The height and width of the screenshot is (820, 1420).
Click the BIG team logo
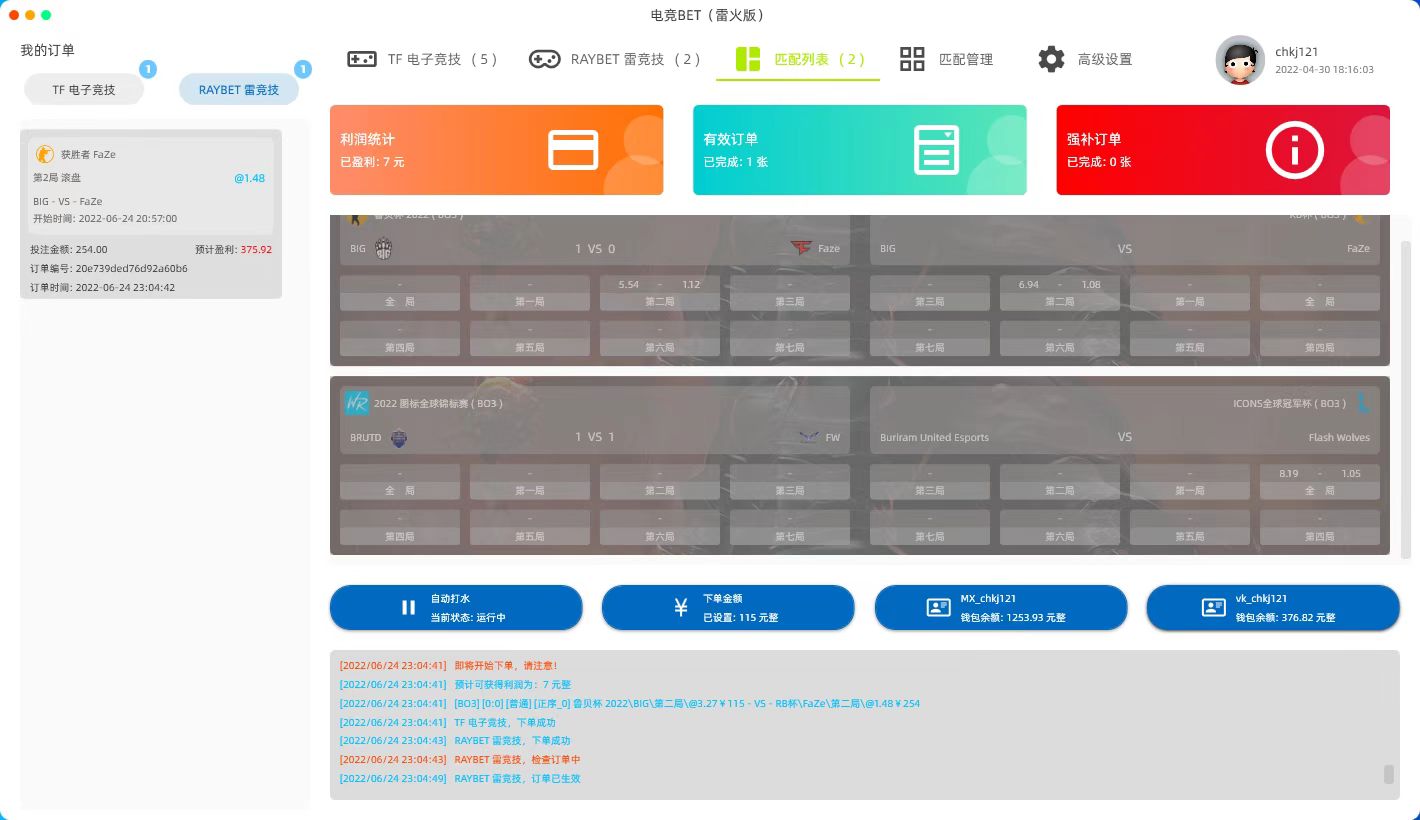point(384,249)
